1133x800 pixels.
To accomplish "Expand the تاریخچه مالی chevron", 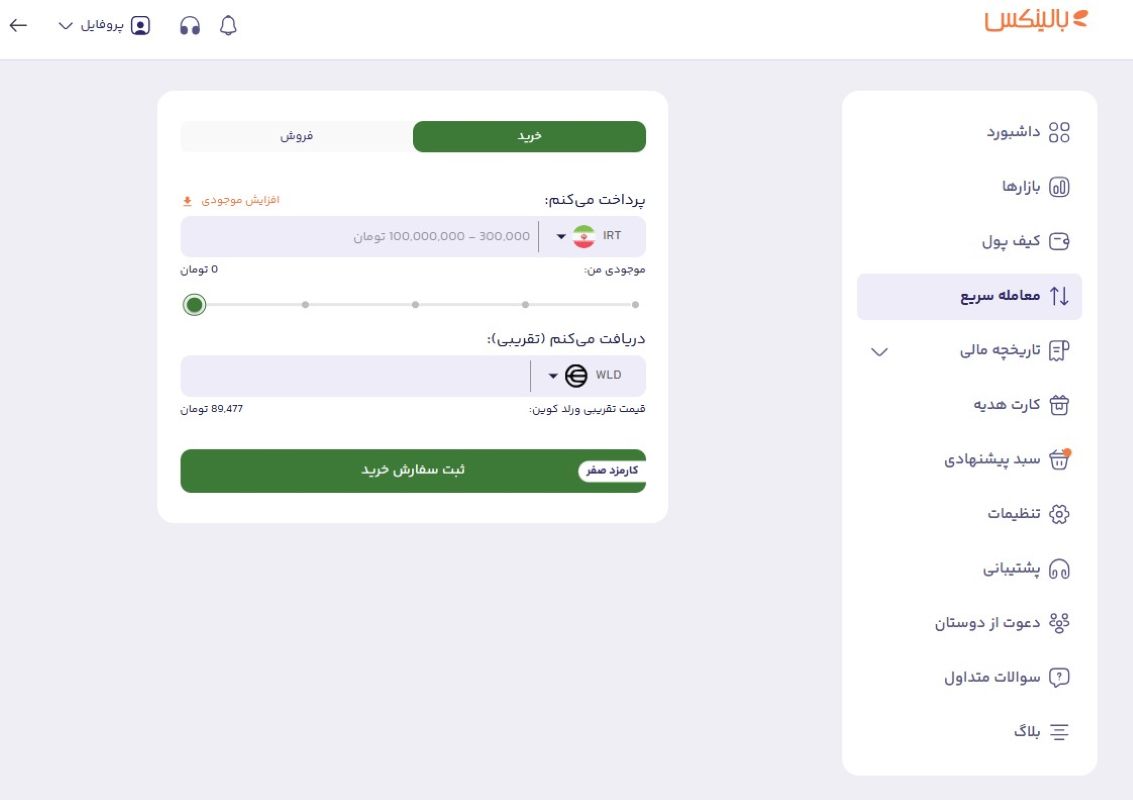I will (878, 352).
